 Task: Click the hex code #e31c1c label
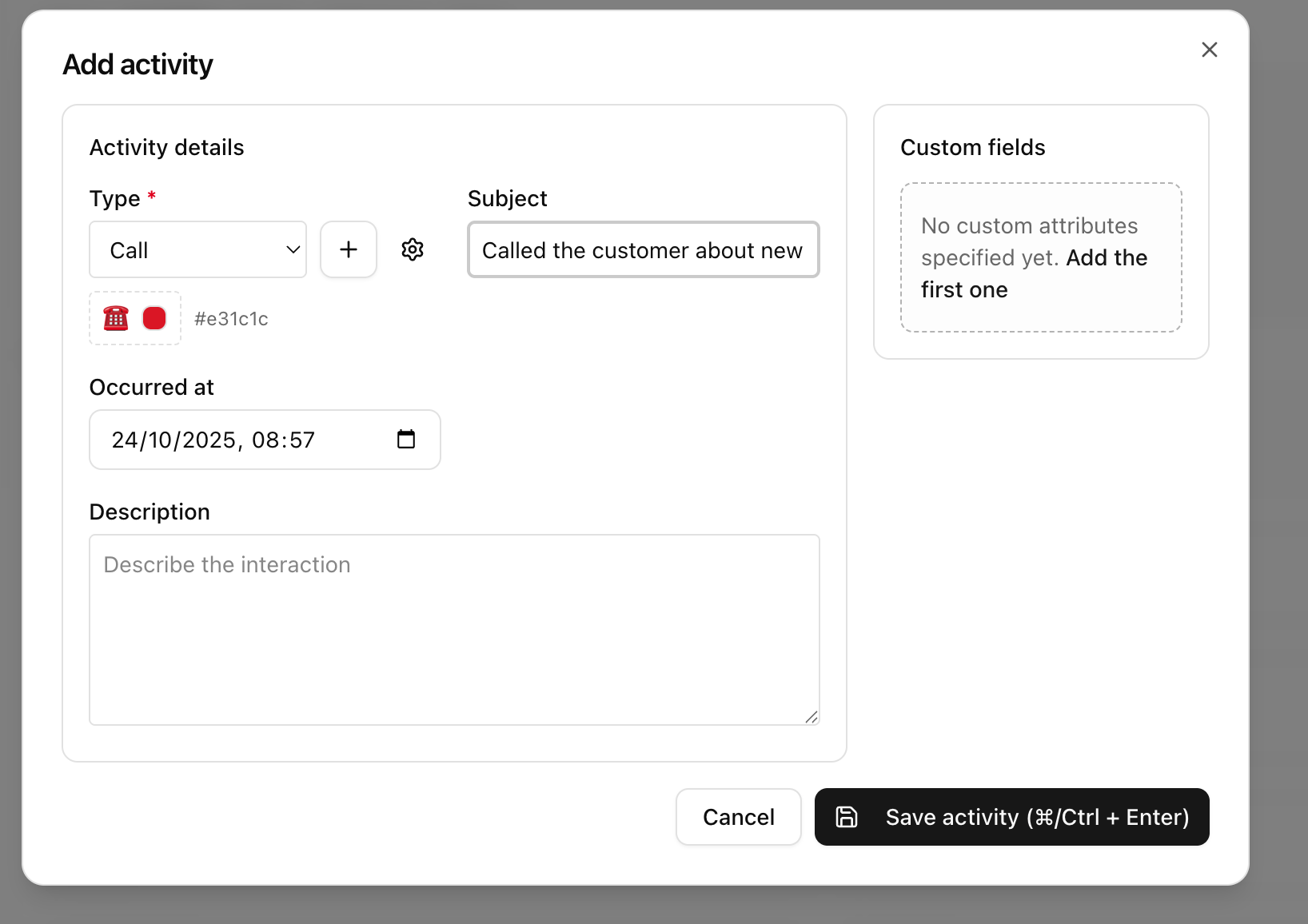(231, 318)
